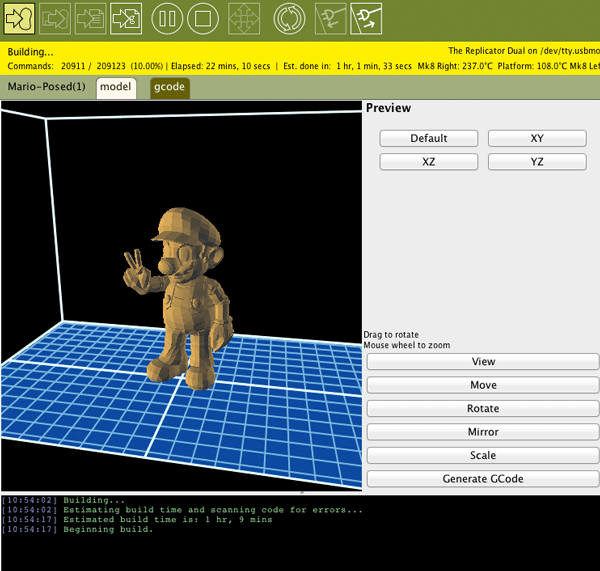This screenshot has width=600, height=571.
Task: Click the 'Estimating build time and scanning code' log line
Action: 212,510
